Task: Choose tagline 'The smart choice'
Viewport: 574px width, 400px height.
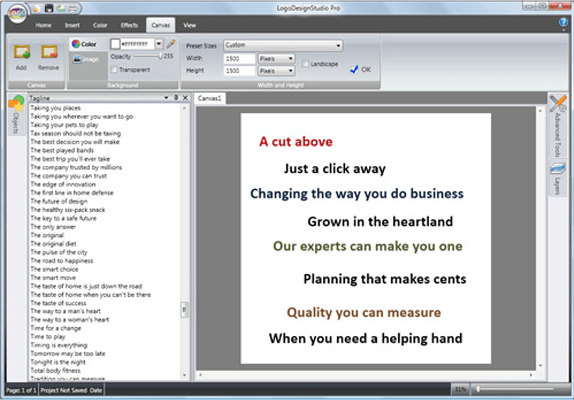Action: [x=54, y=269]
